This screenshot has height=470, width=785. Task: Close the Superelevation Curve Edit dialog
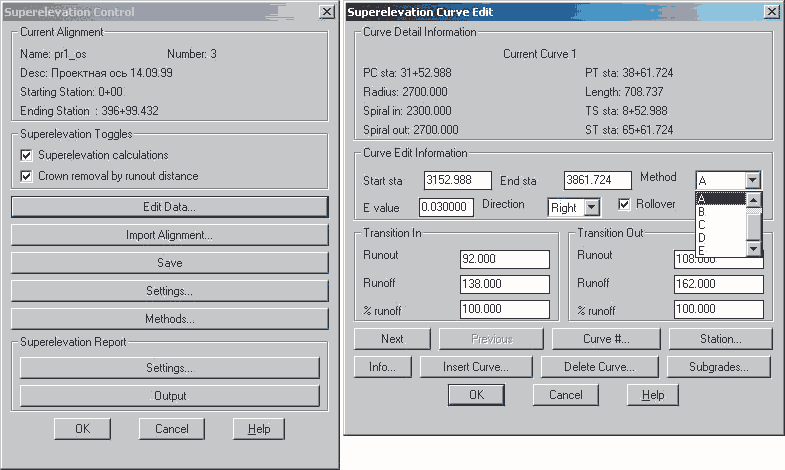(770, 11)
